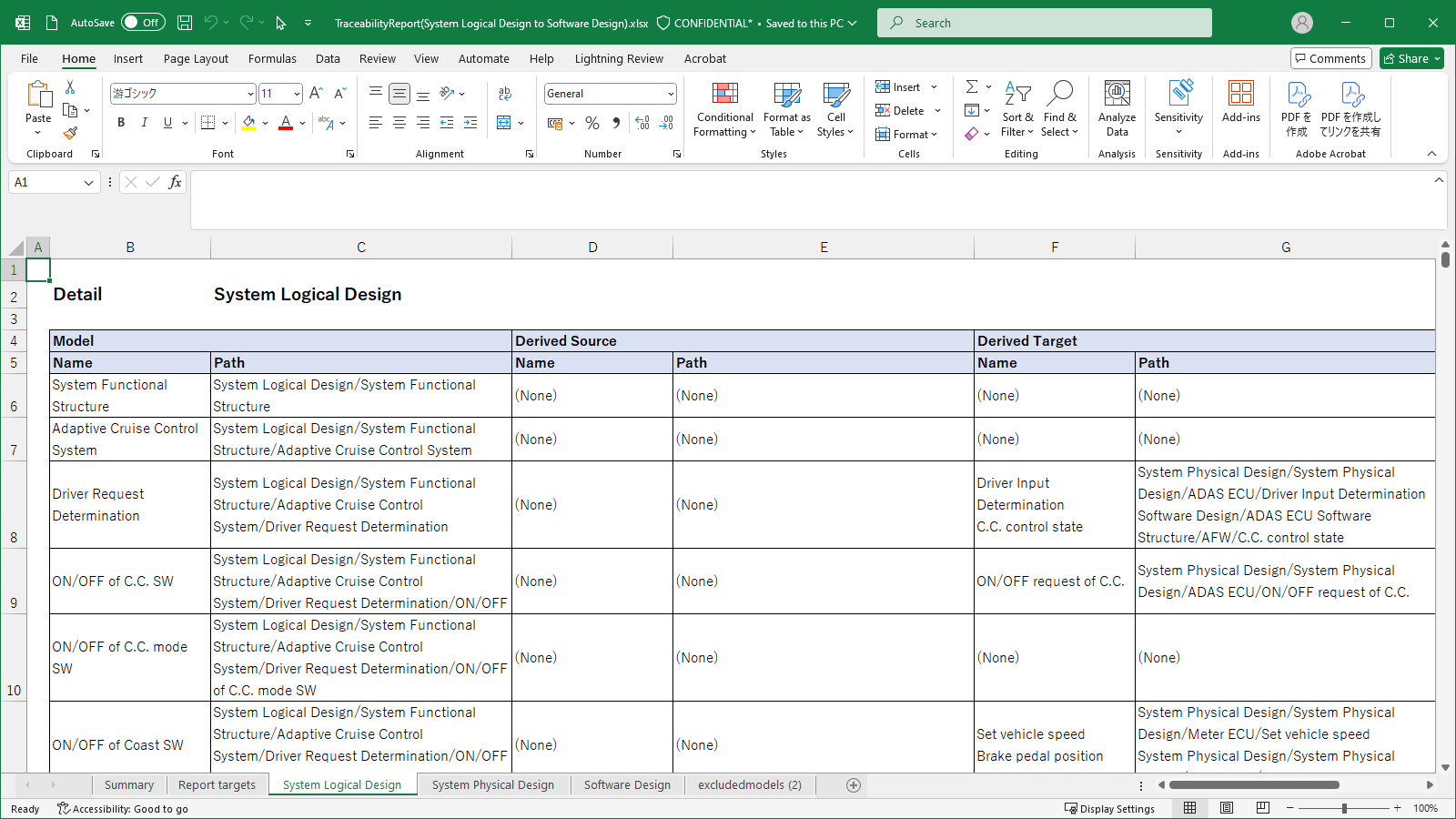1456x819 pixels.
Task: Click the Comments button
Action: pyautogui.click(x=1330, y=58)
